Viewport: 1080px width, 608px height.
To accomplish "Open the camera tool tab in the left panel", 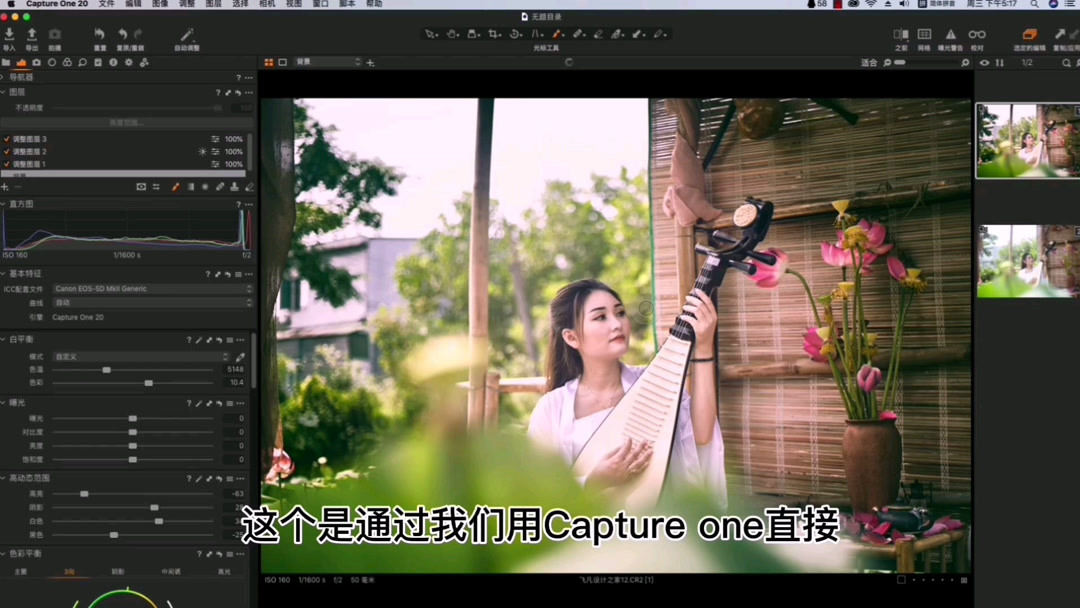I will 36,62.
